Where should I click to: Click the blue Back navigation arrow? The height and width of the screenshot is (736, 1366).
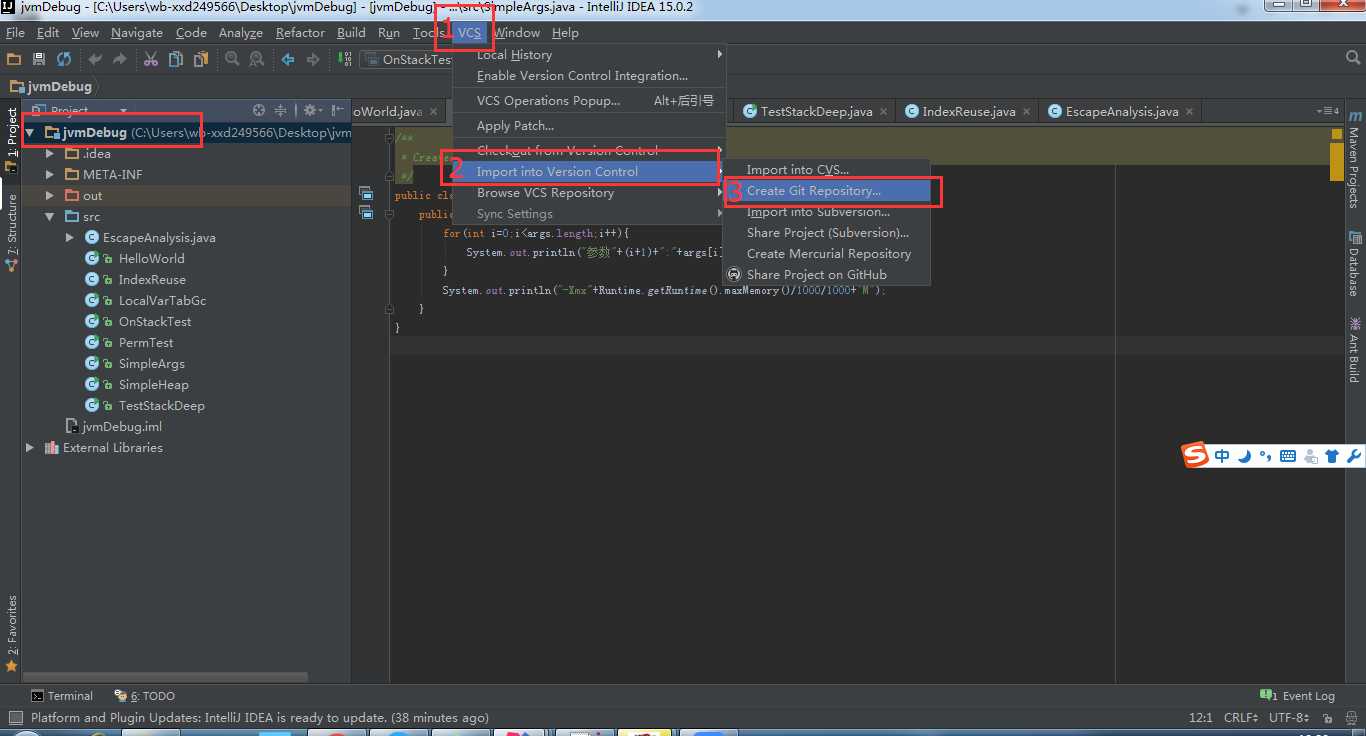[x=288, y=60]
